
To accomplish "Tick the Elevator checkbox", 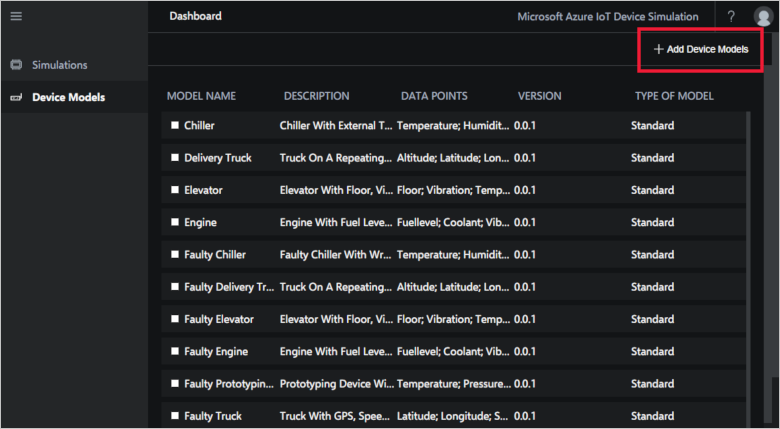I will tap(175, 190).
